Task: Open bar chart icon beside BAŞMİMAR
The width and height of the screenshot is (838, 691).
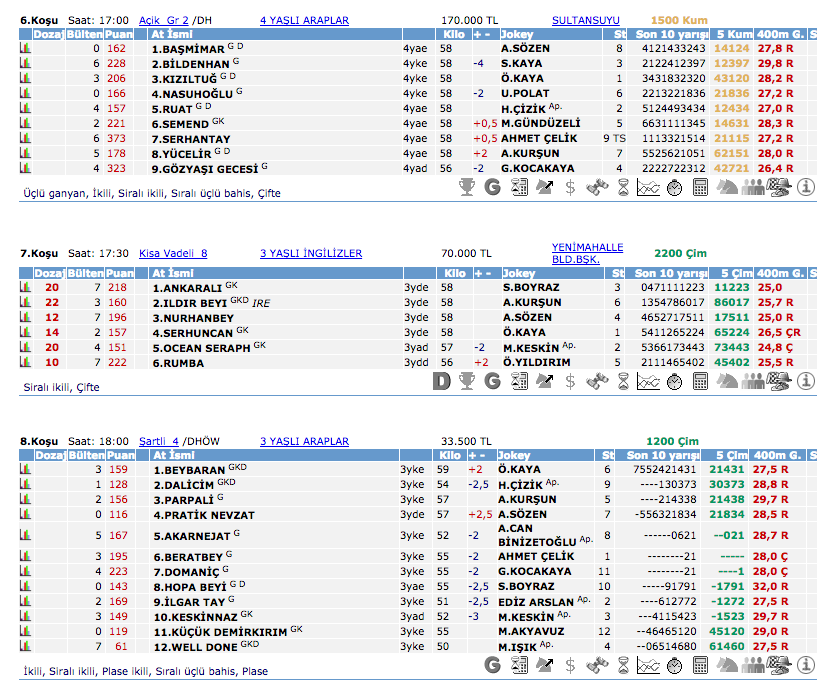Action: pyautogui.click(x=25, y=48)
